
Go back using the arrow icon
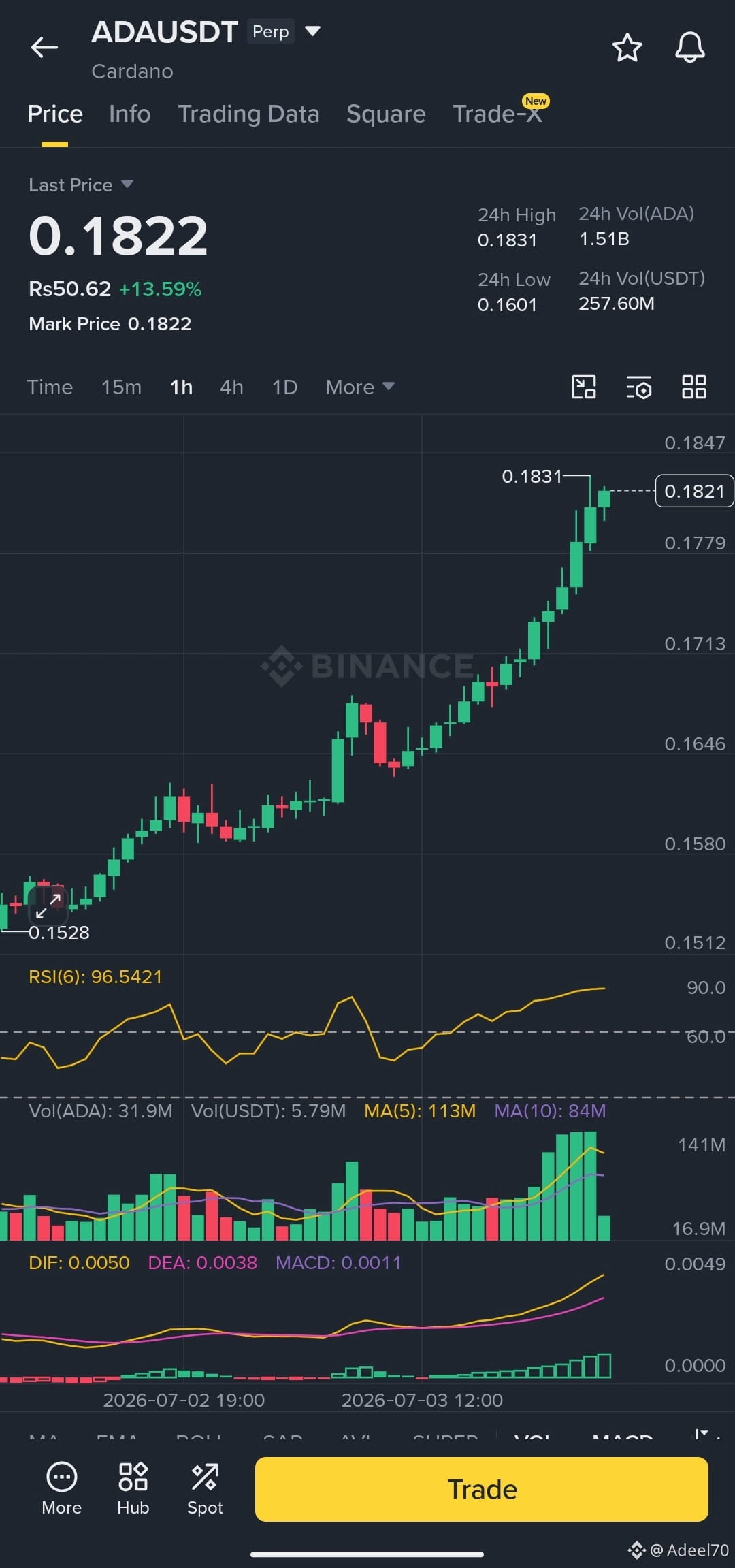pos(44,48)
